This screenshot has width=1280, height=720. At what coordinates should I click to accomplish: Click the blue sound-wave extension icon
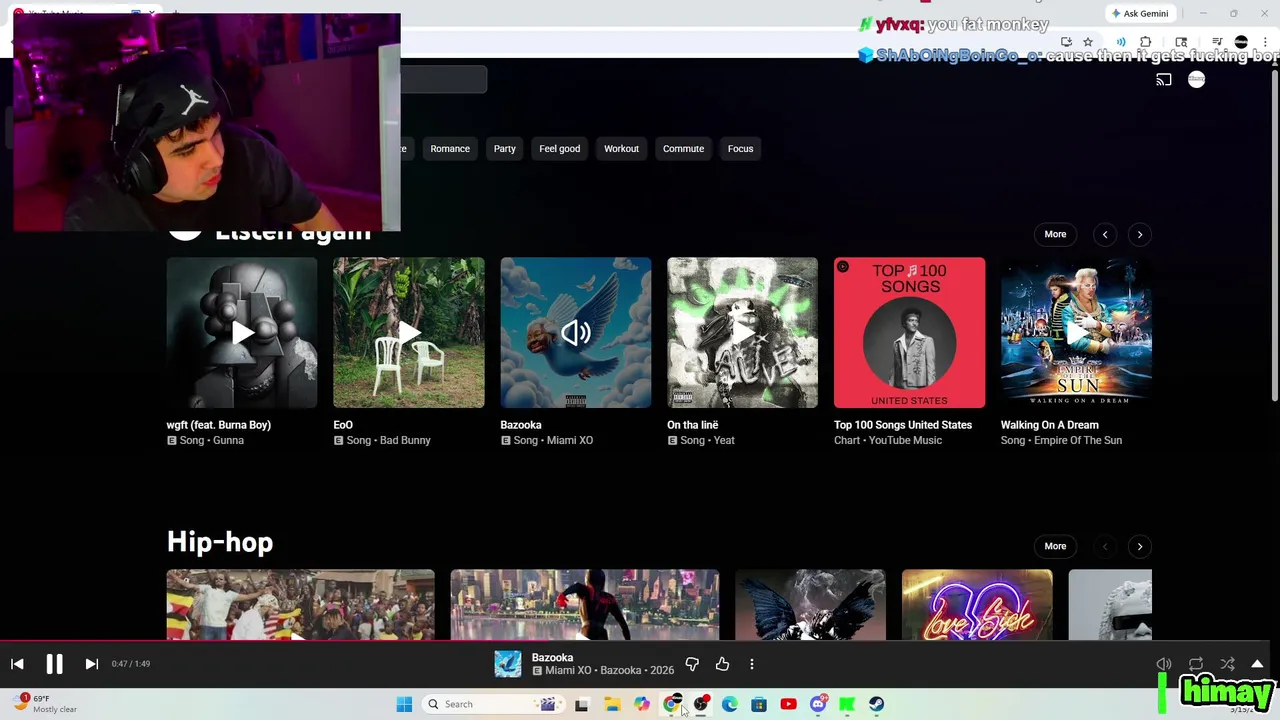coord(1121,42)
